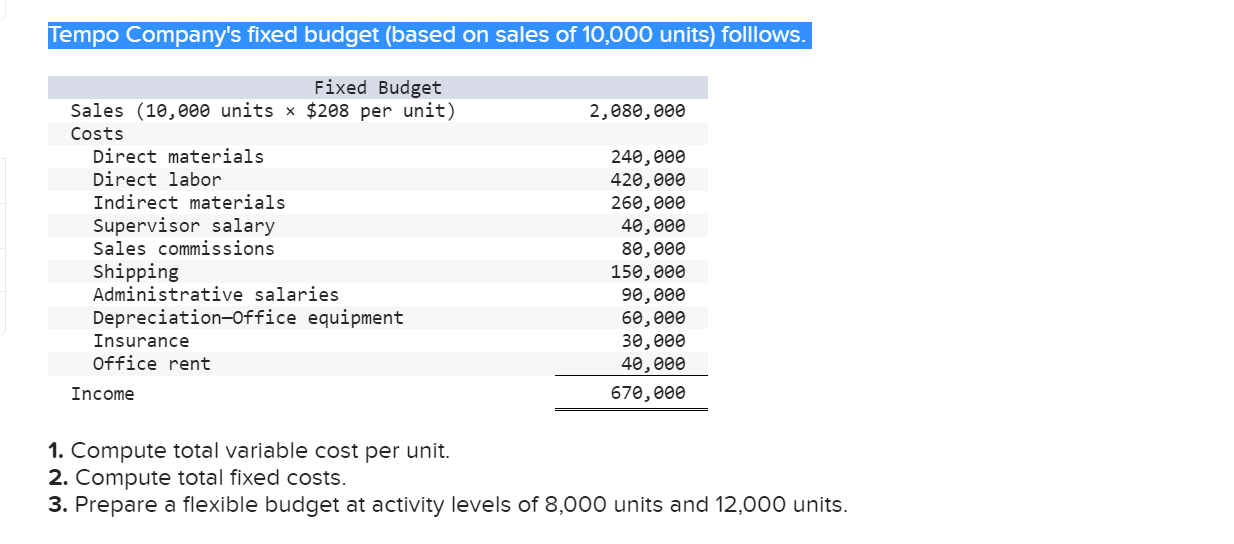Image resolution: width=1234 pixels, height=544 pixels.
Task: Click question 1 about variable cost per unit
Action: [x=249, y=451]
